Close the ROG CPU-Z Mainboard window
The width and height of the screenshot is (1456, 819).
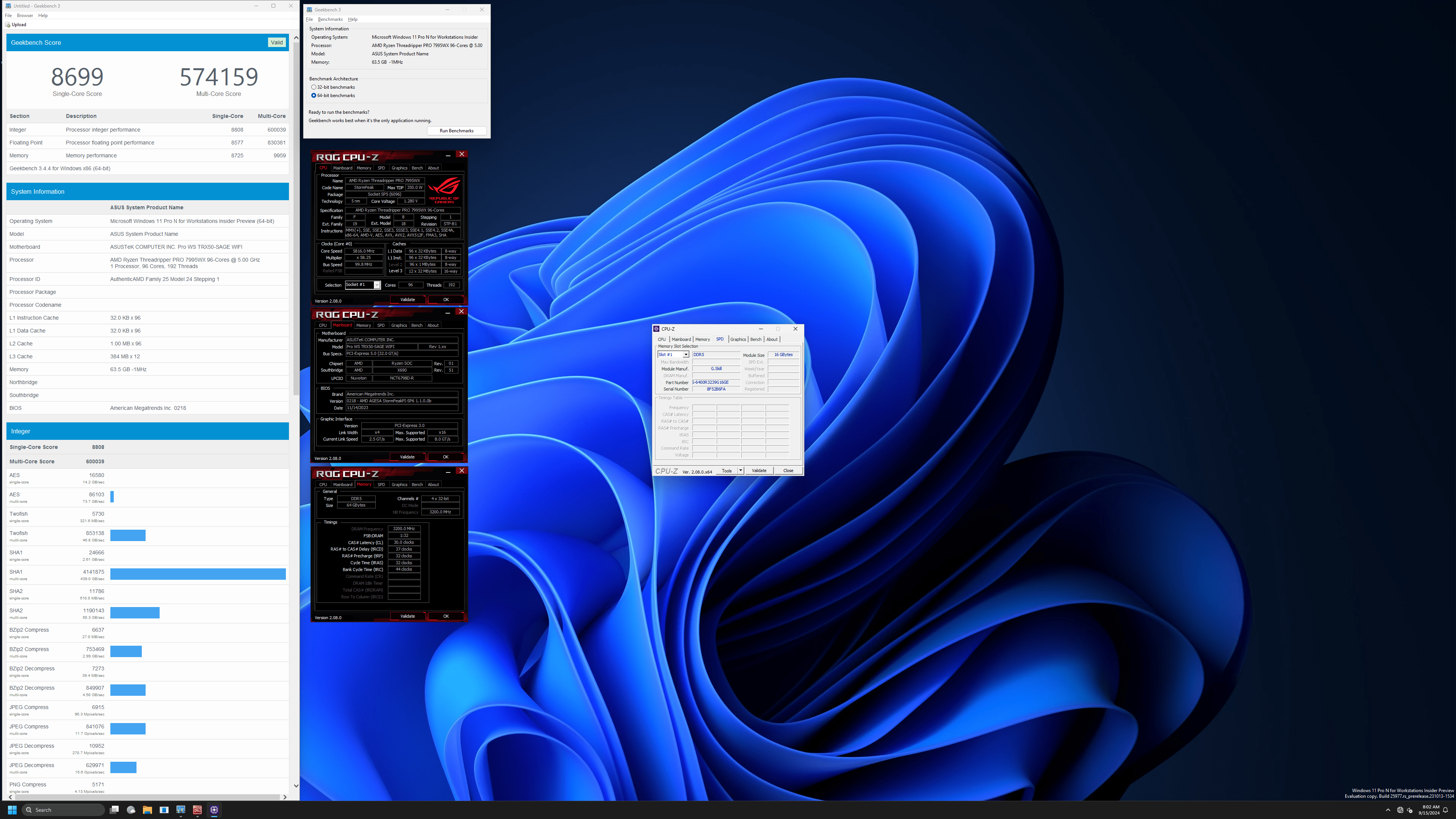462,311
